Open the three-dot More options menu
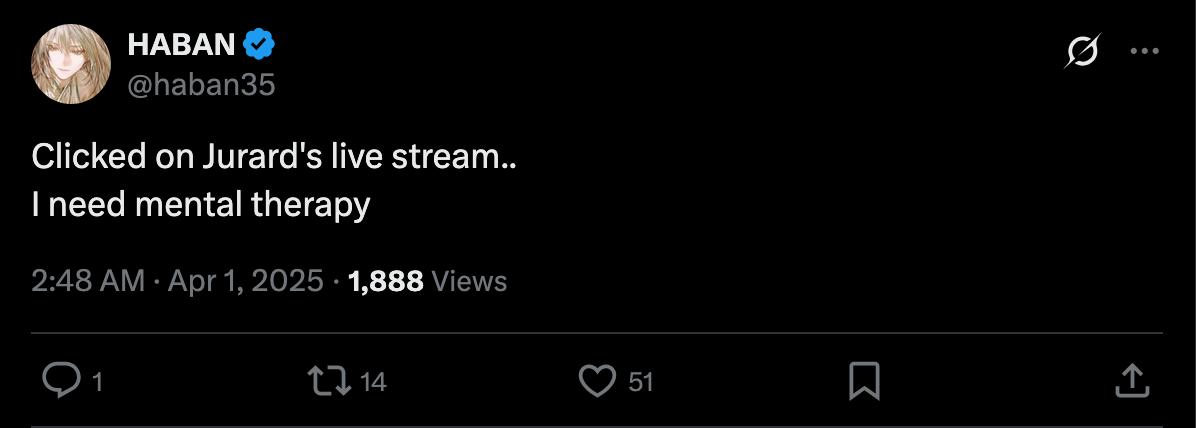Screen dimensions: 1196x428 (1144, 51)
